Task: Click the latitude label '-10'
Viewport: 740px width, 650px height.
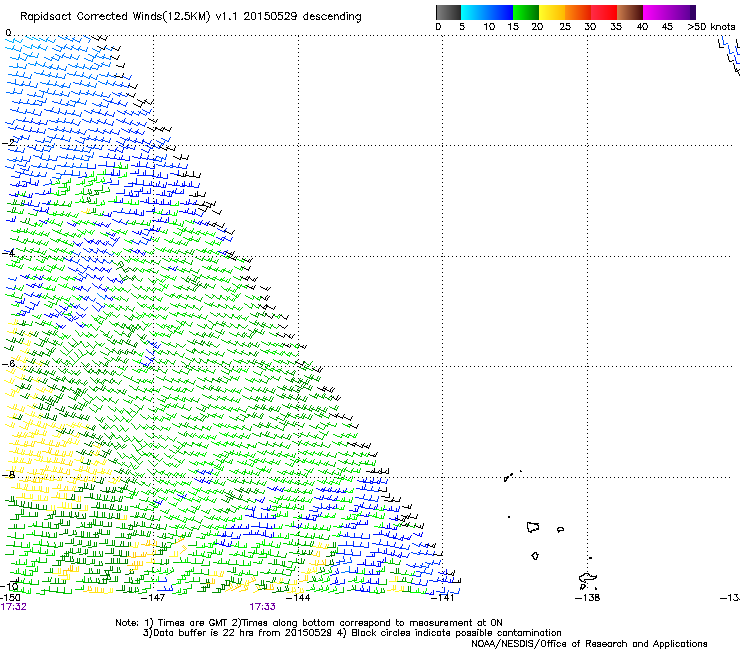Action: pos(9,587)
